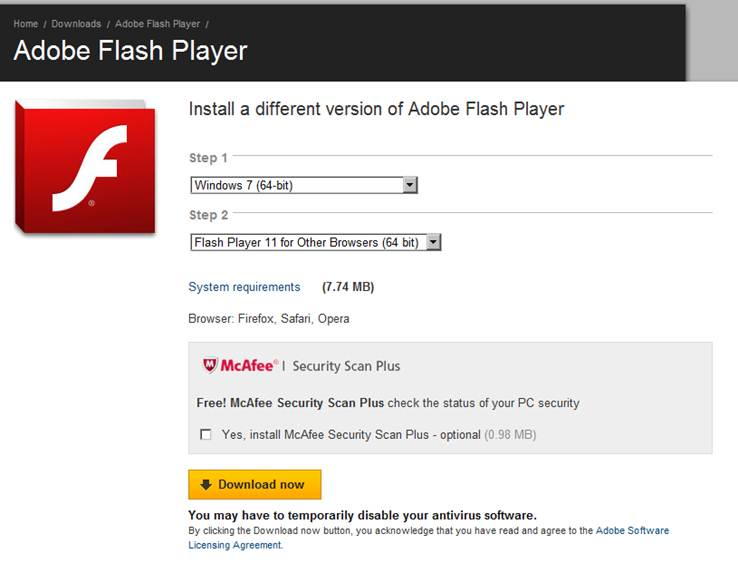This screenshot has height=563, width=738.
Task: Click the Adobe Flash Player page title
Action: pyautogui.click(x=130, y=50)
